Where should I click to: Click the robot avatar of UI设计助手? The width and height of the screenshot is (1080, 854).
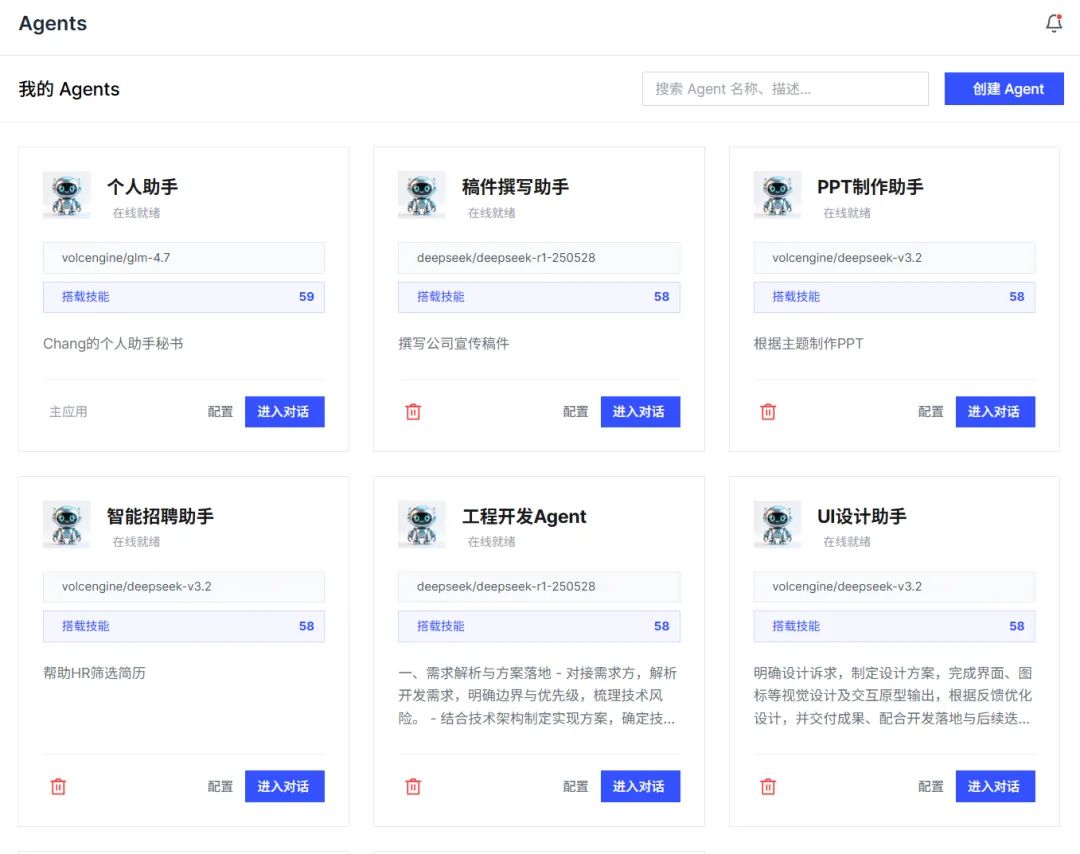pyautogui.click(x=777, y=523)
